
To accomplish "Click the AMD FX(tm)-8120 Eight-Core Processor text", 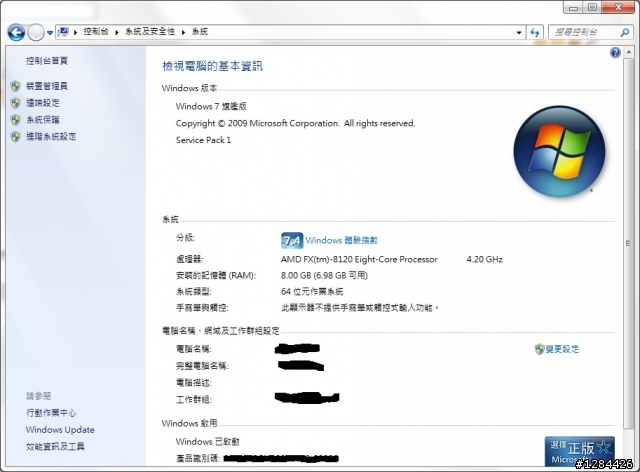I will pos(359,259).
